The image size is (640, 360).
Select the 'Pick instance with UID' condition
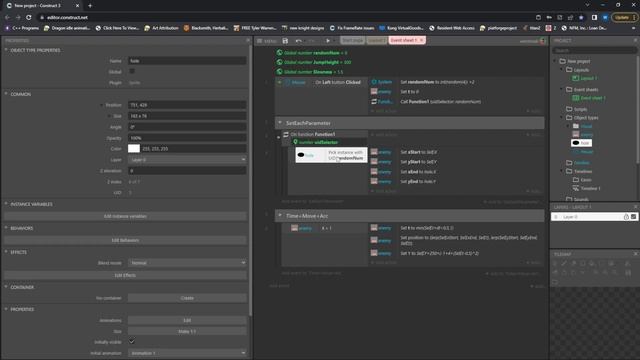(331, 155)
